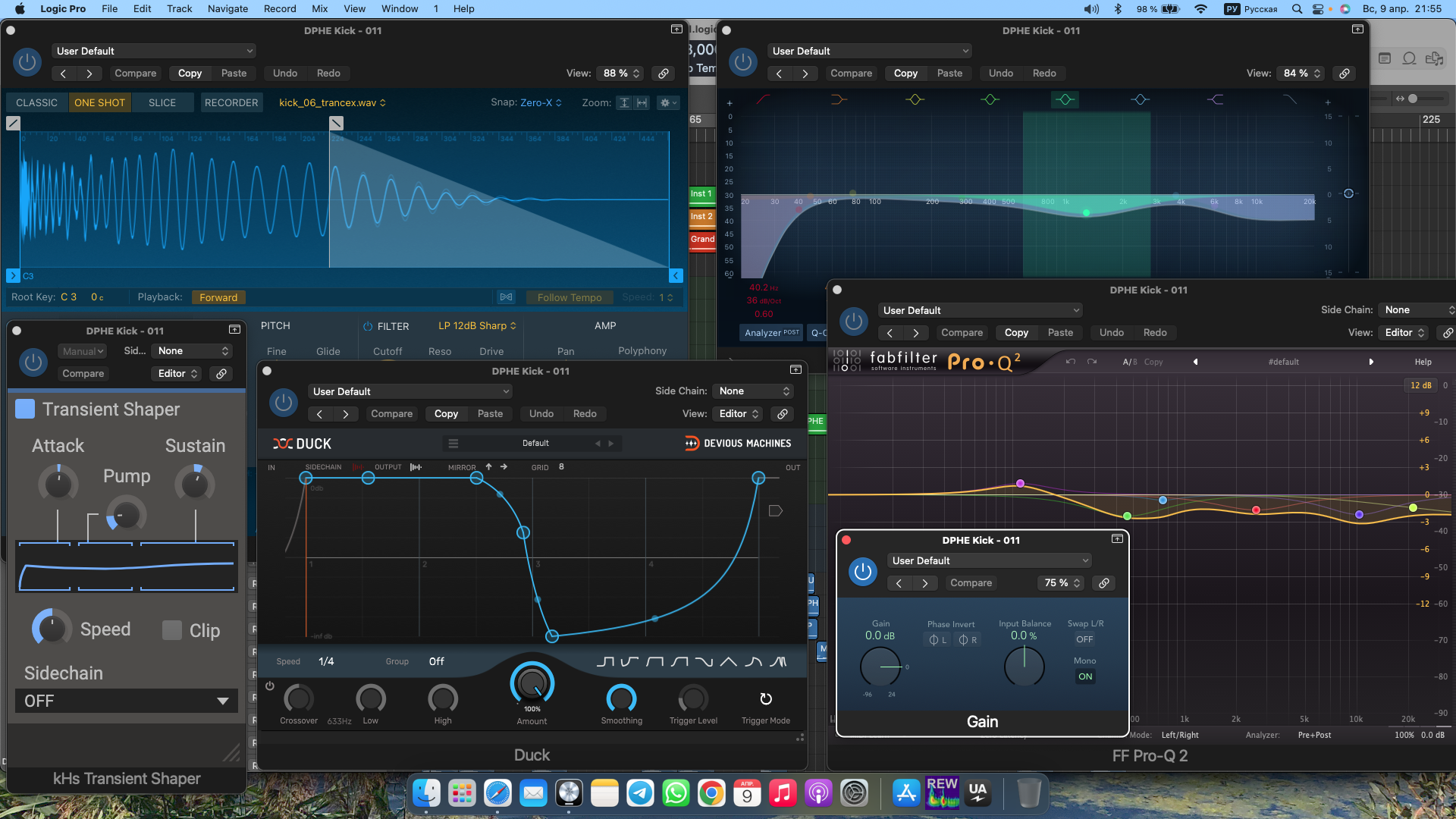The height and width of the screenshot is (819, 1456).
Task: Click Duck Speed value 1/4
Action: pos(326,662)
